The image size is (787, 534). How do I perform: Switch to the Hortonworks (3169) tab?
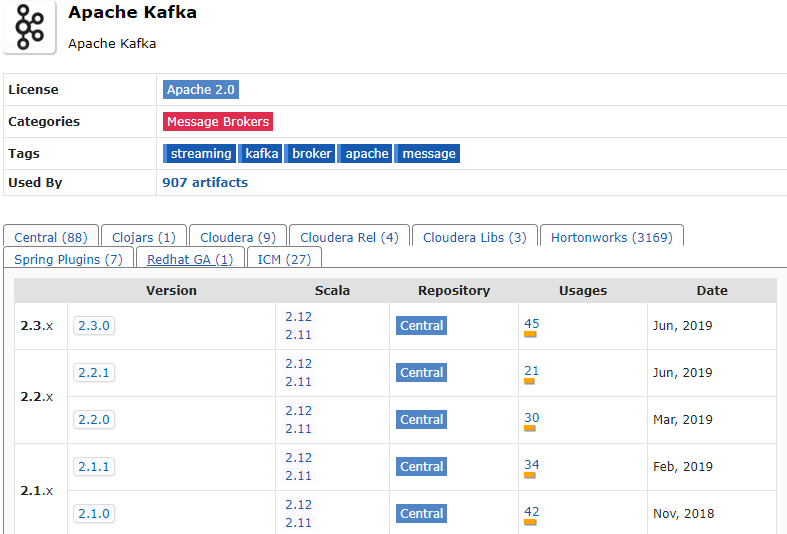click(x=612, y=237)
